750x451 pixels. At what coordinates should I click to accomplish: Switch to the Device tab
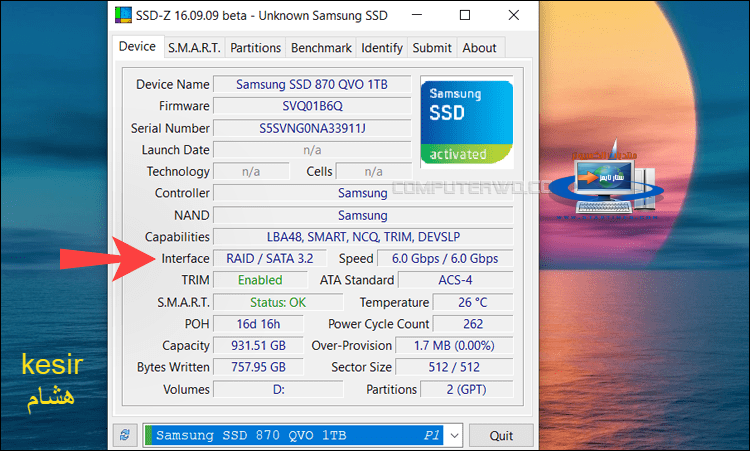tap(138, 46)
